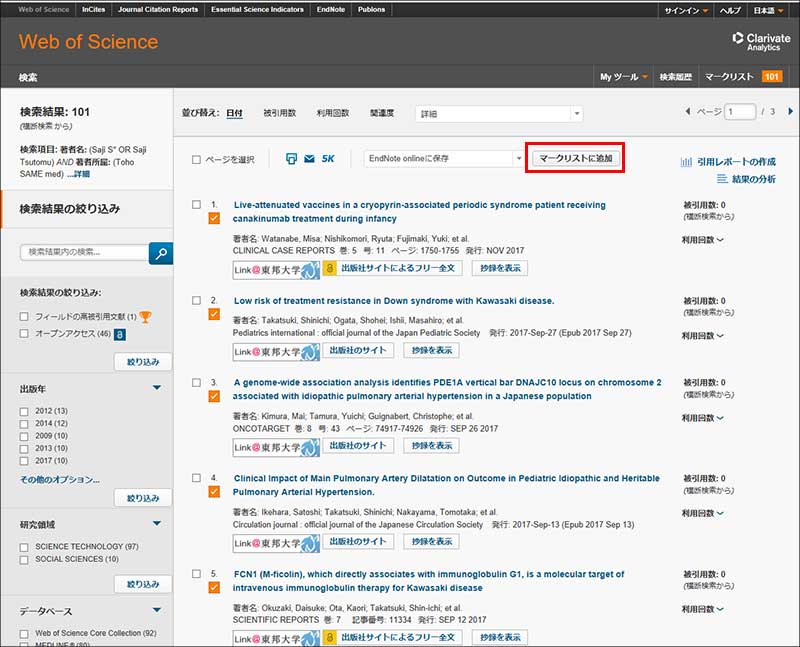This screenshot has width=800, height=647.
Task: Click the マークリスト 101 count badge
Action: pos(771,77)
